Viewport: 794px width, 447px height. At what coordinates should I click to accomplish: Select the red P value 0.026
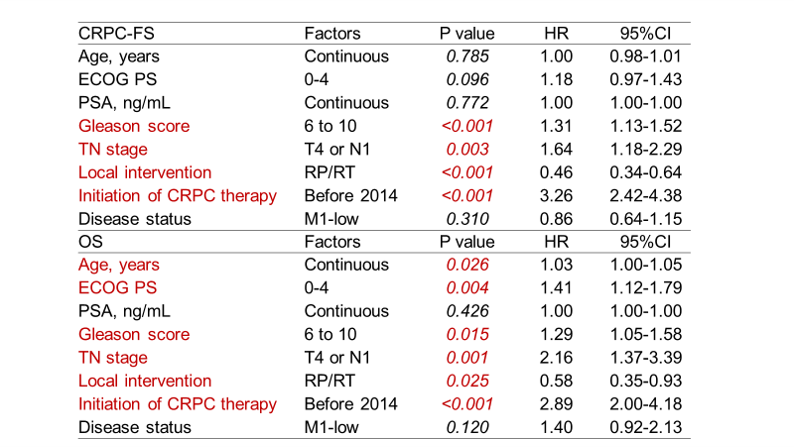pos(467,265)
